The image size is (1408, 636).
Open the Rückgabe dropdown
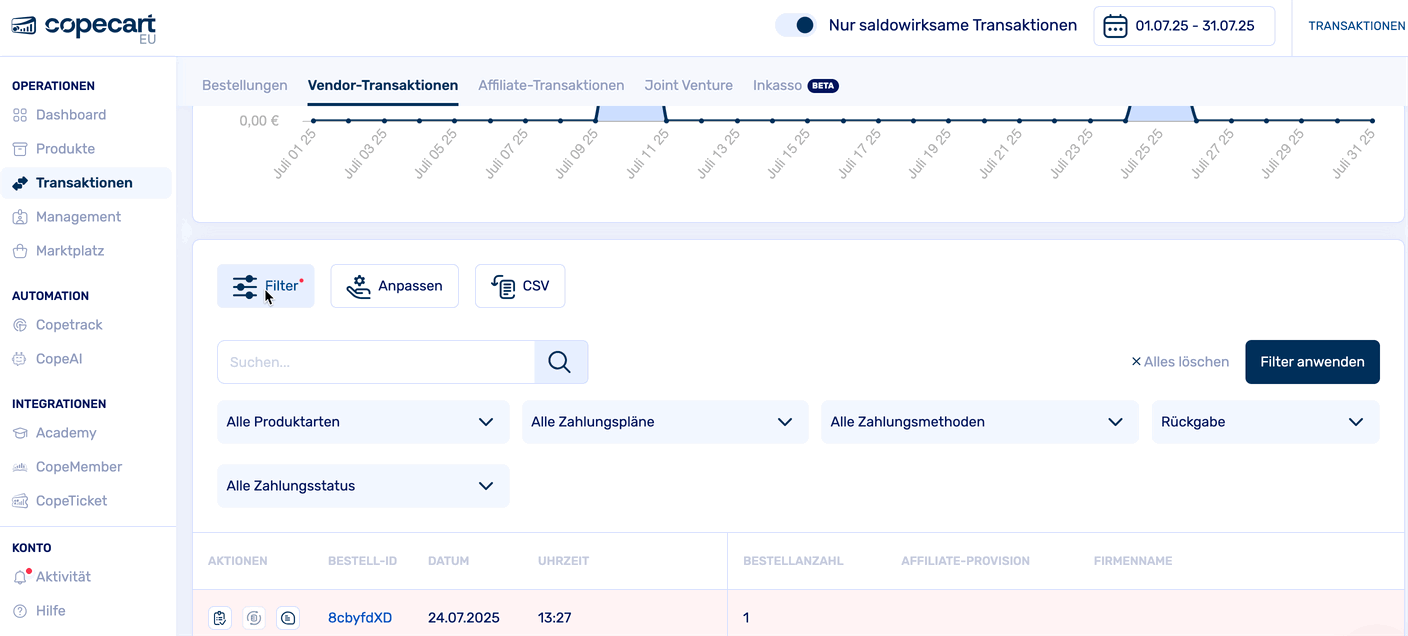click(x=1264, y=422)
